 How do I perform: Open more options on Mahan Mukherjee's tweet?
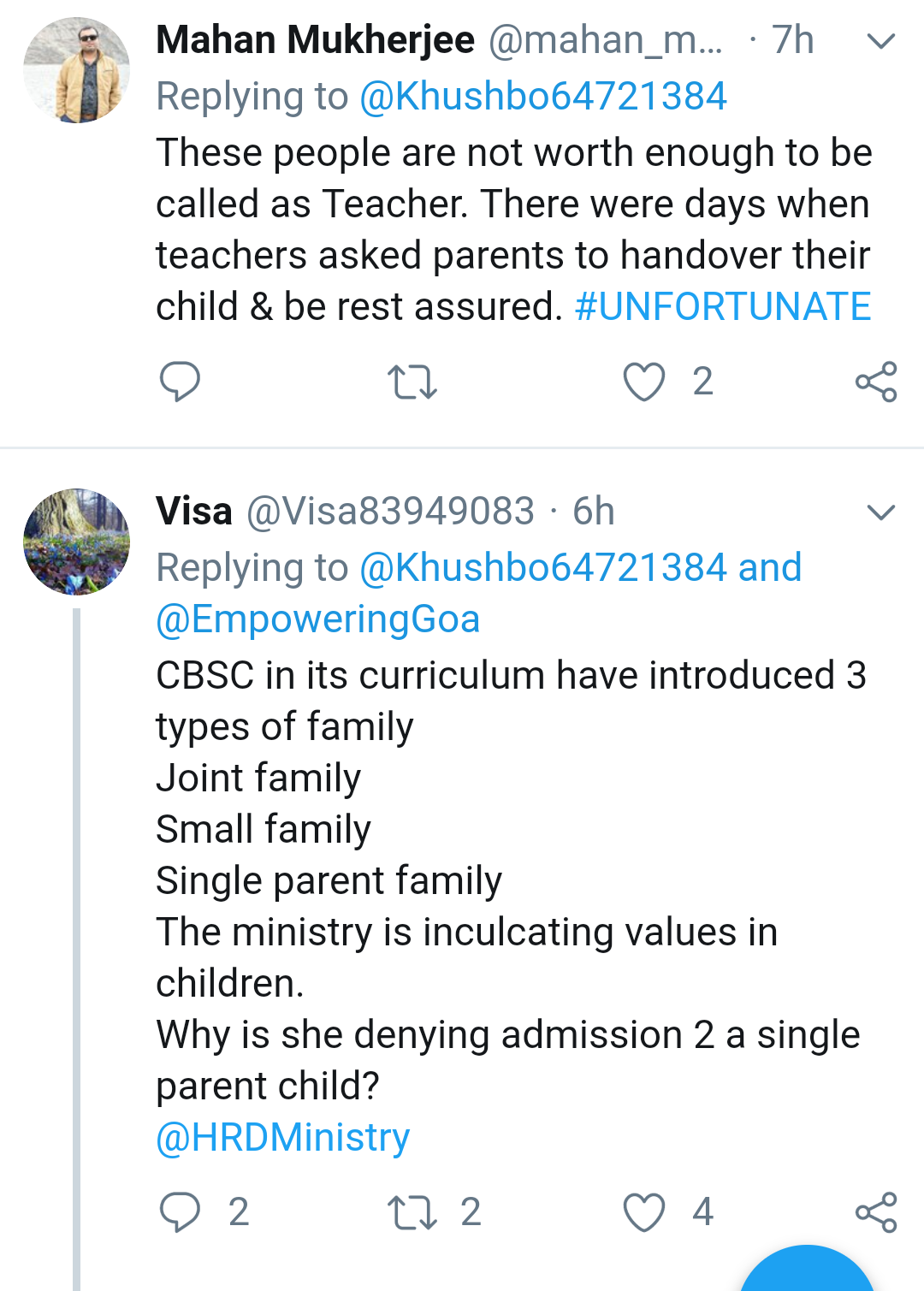tap(880, 41)
